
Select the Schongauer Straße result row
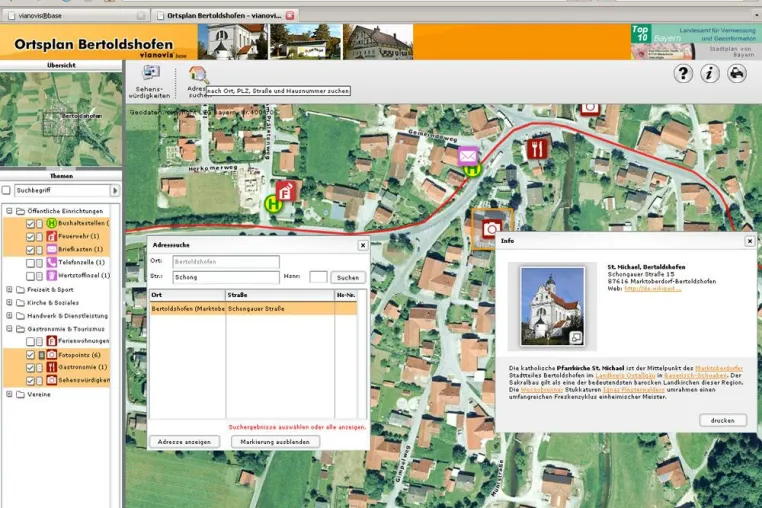click(253, 309)
